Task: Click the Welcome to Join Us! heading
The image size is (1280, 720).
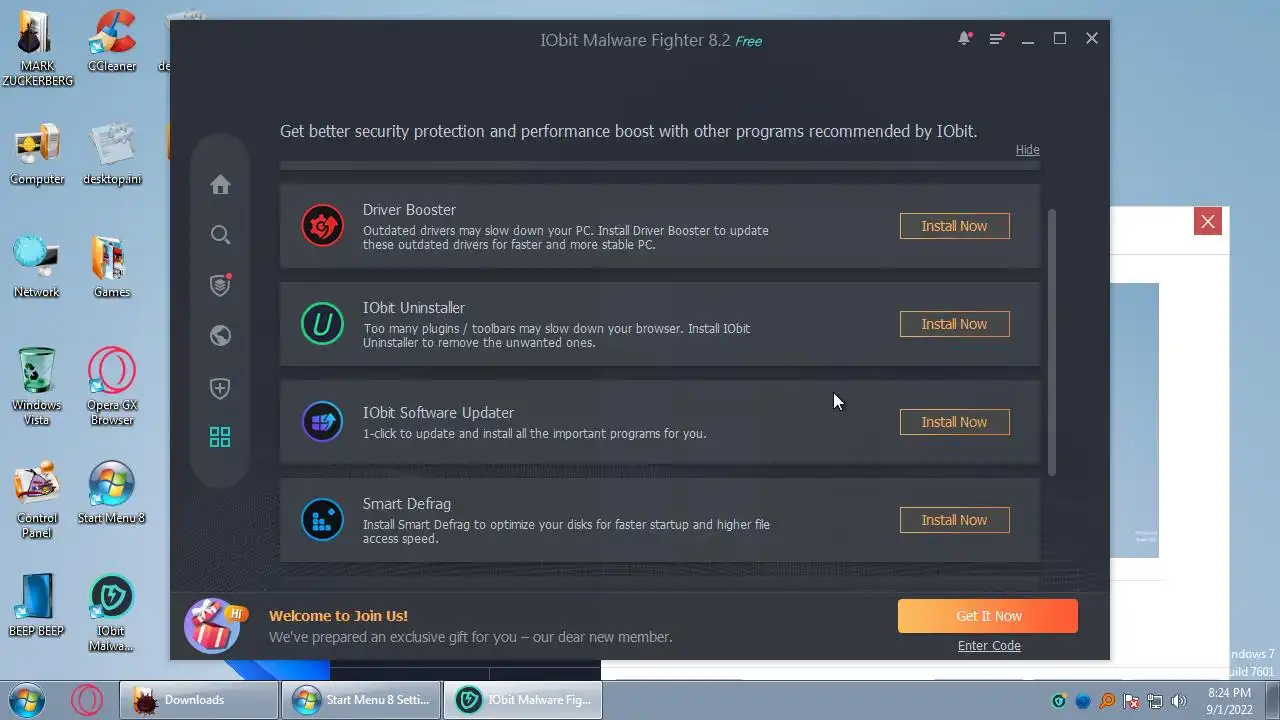Action: coord(338,616)
